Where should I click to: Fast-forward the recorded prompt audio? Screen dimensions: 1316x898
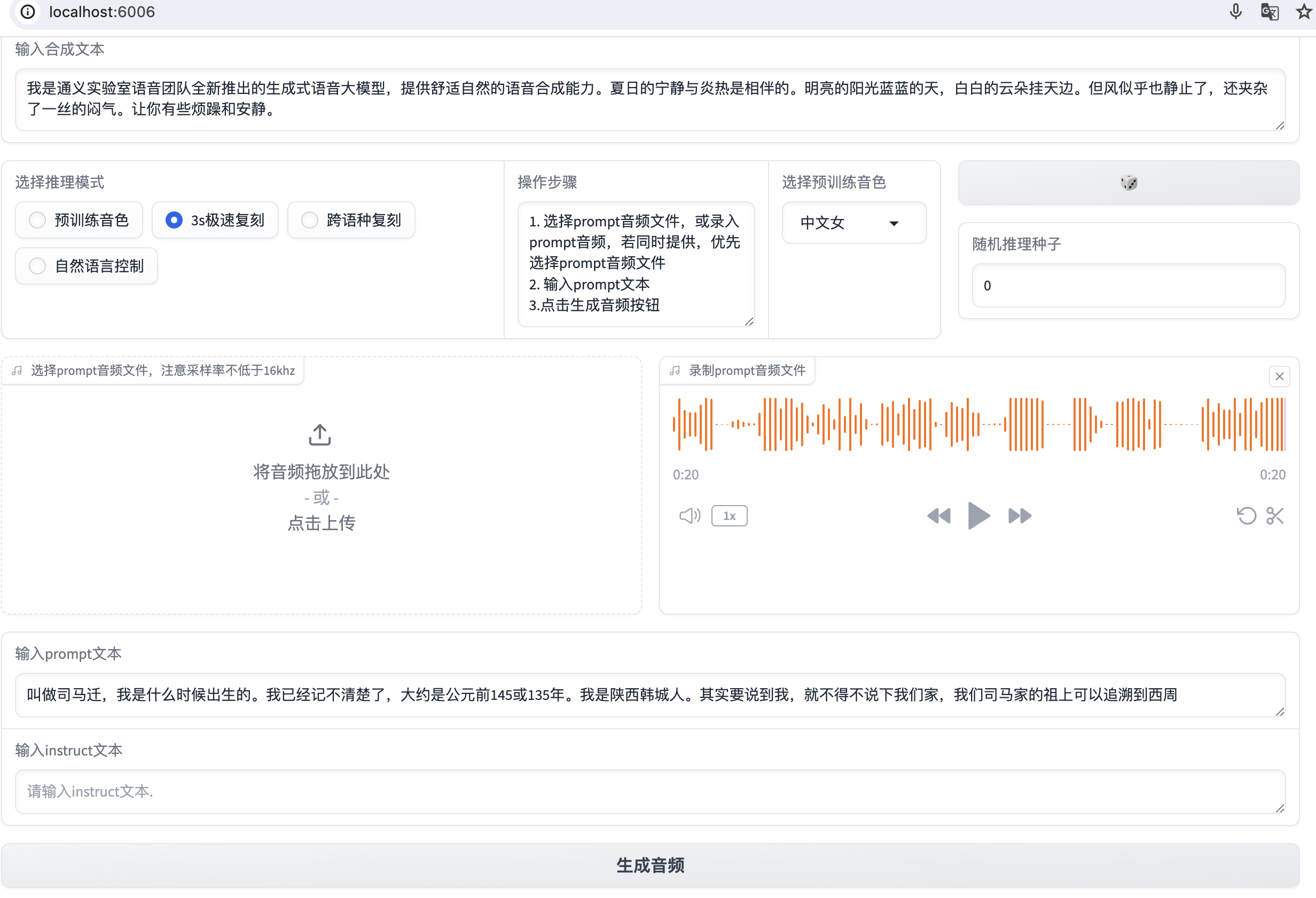click(x=1020, y=516)
